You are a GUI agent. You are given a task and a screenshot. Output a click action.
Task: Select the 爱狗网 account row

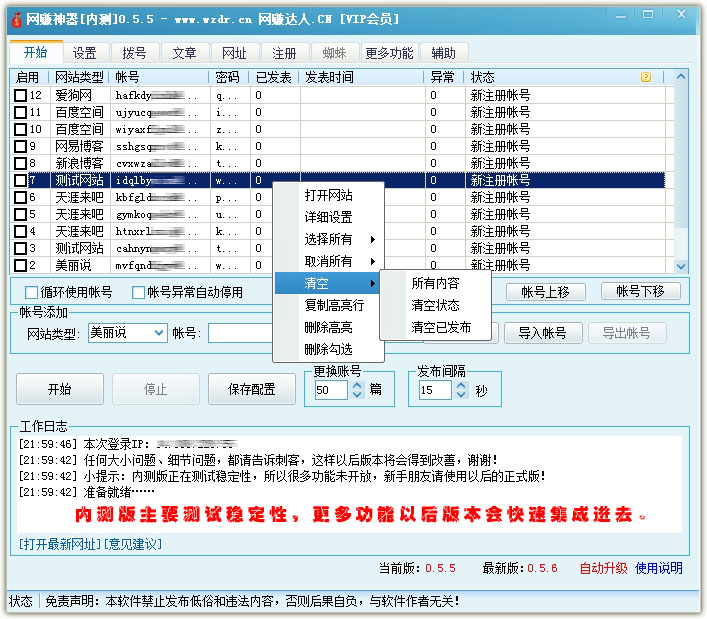tap(337, 95)
